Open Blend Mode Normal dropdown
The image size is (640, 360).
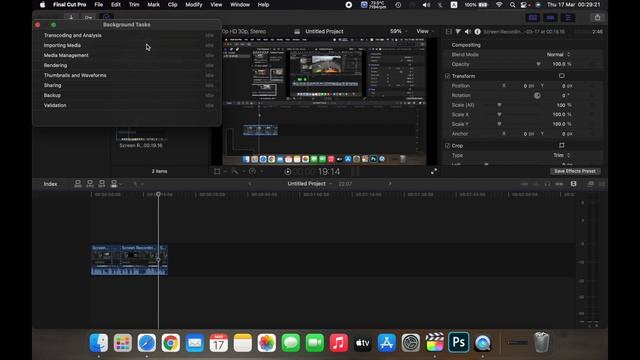tap(558, 54)
